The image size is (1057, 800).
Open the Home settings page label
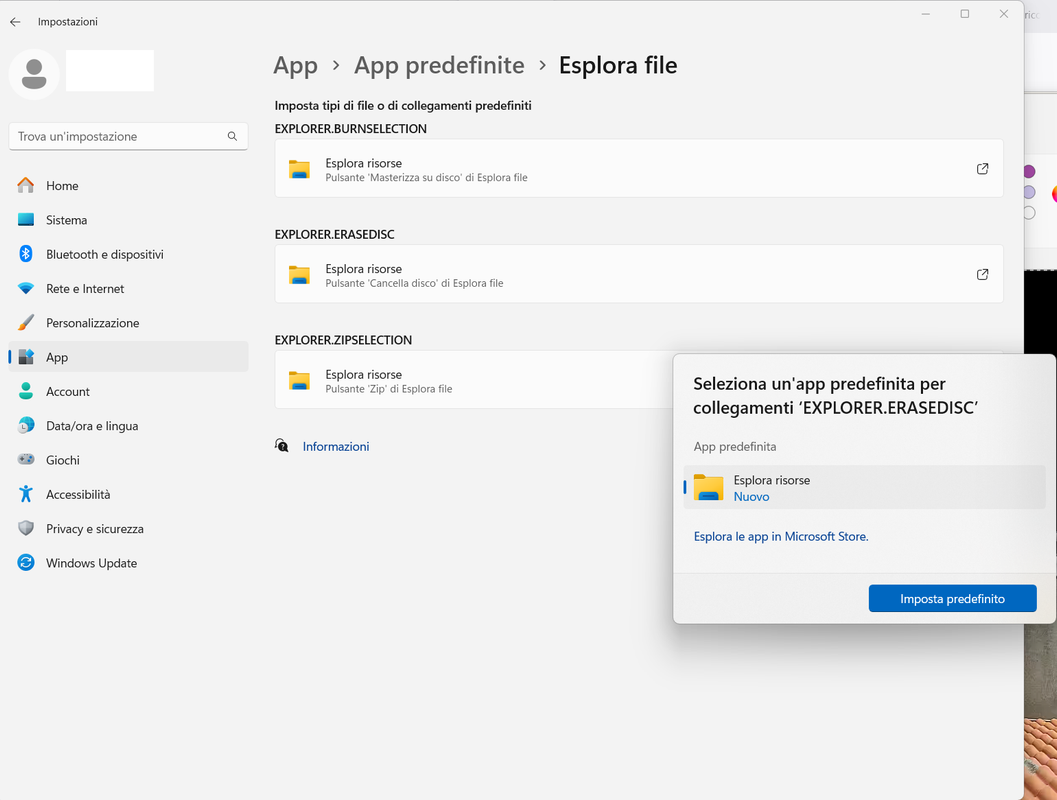[x=62, y=186]
